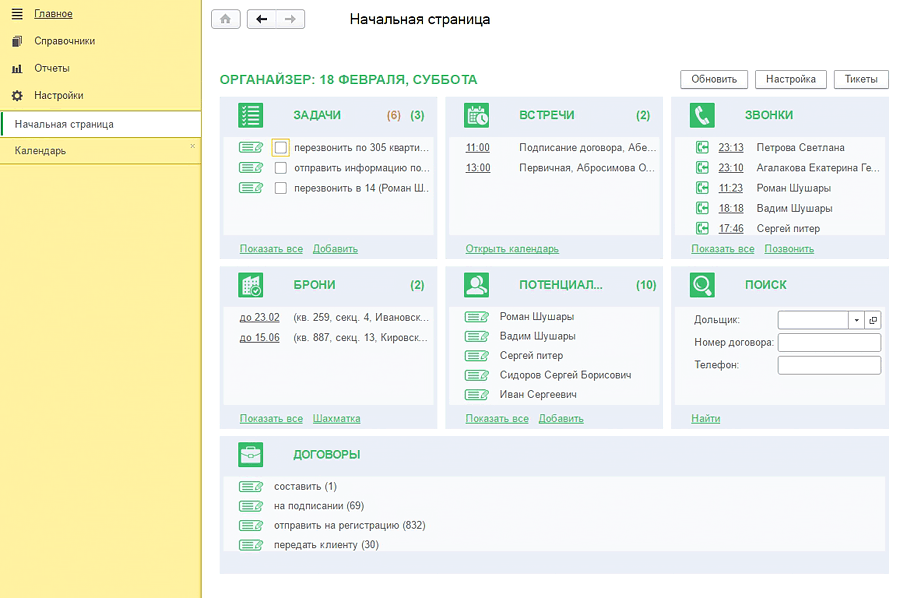The width and height of the screenshot is (900, 598).
Task: Click the open-form button next to Дольщик
Action: coord(873,320)
